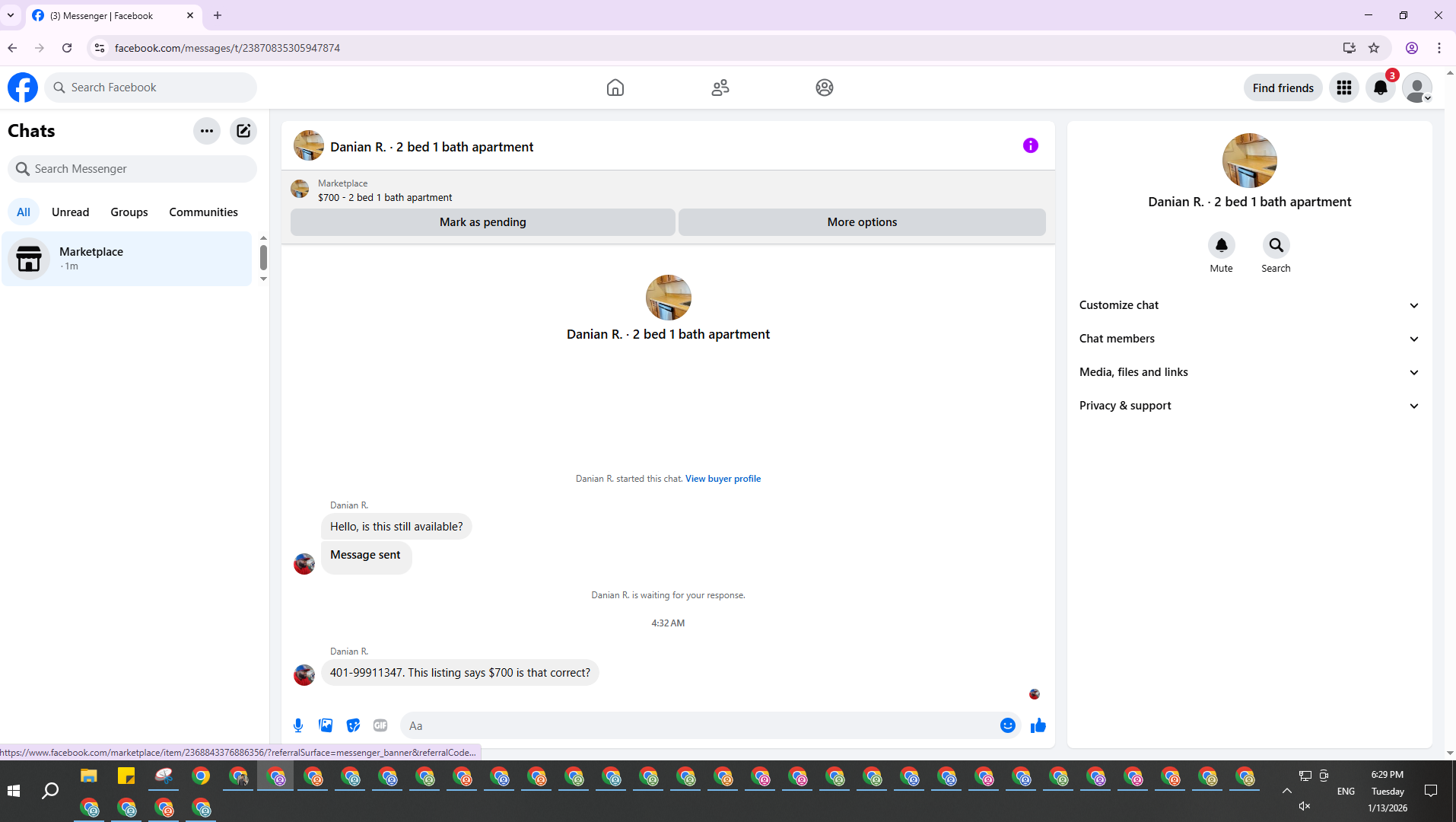Focus the Search Facebook field
This screenshot has height=822, width=1456.
pos(151,88)
